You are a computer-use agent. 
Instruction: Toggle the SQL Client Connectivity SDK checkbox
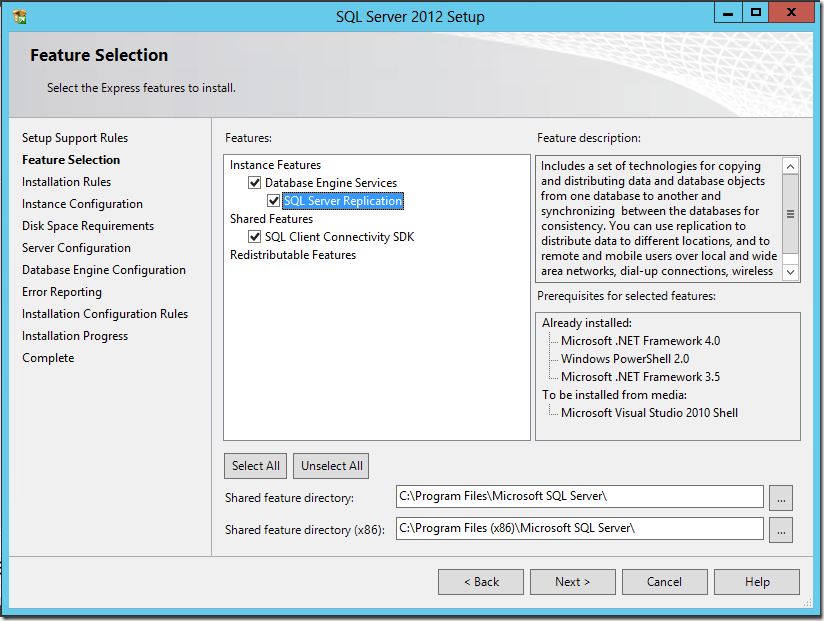tap(254, 237)
